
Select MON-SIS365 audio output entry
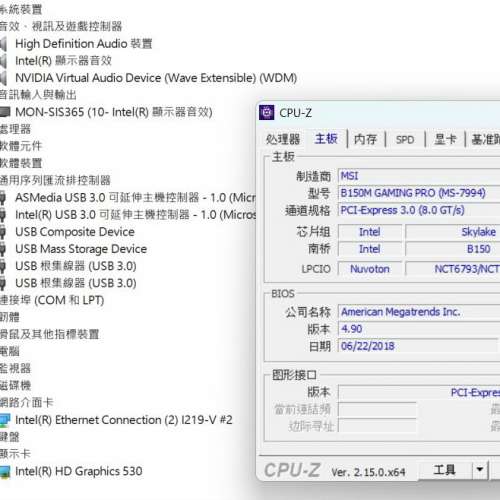coord(114,112)
